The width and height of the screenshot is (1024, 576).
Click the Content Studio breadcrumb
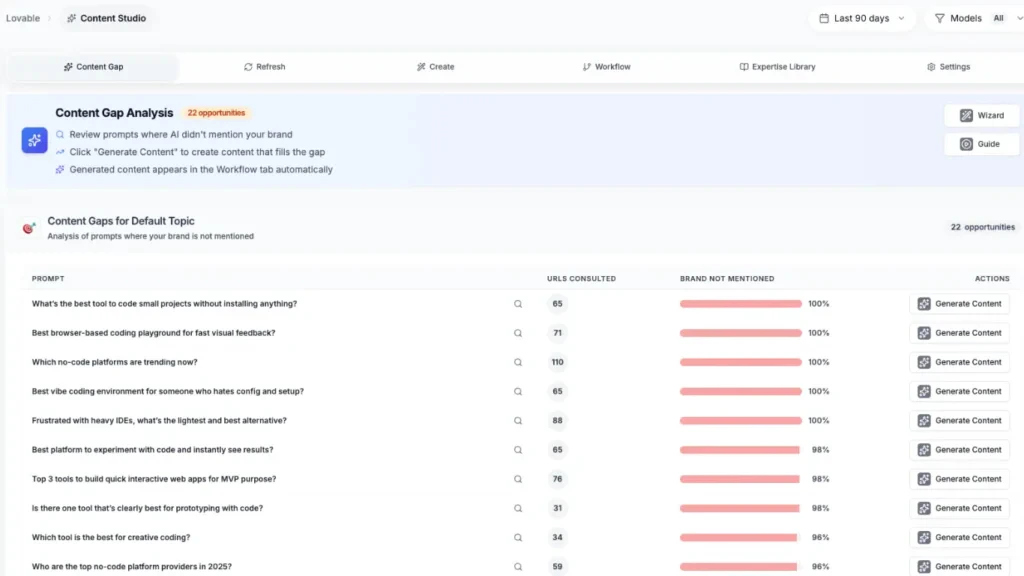[106, 18]
